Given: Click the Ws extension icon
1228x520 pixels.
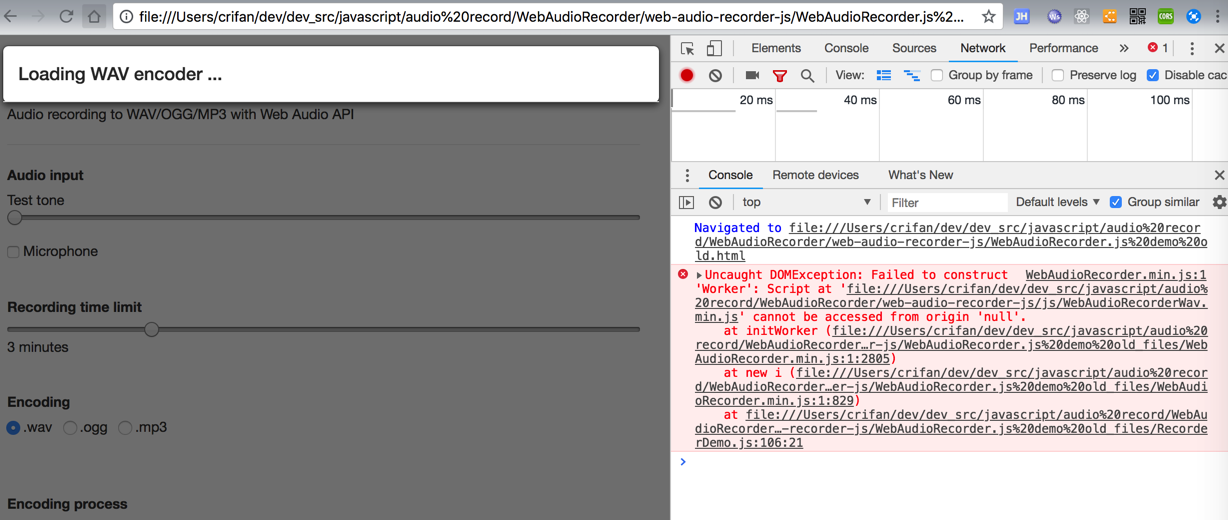Looking at the screenshot, I should pyautogui.click(x=1054, y=16).
